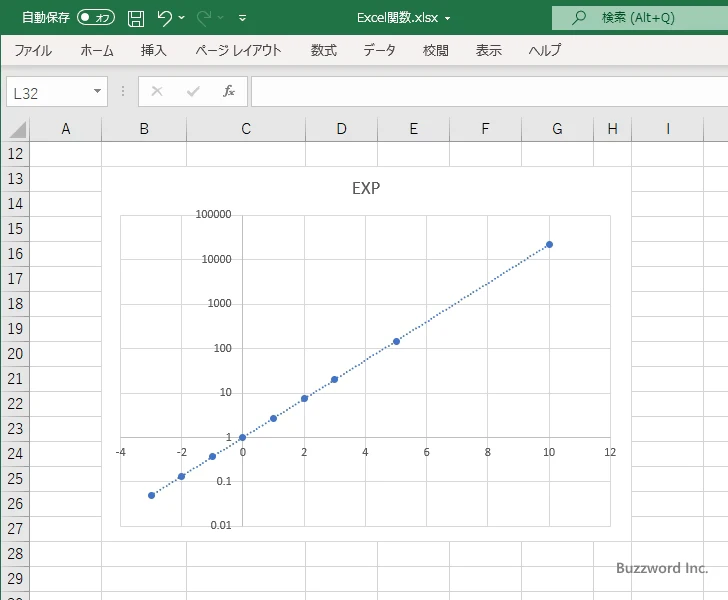Click the horizontal axis label 12
The image size is (728, 600).
[x=610, y=452]
